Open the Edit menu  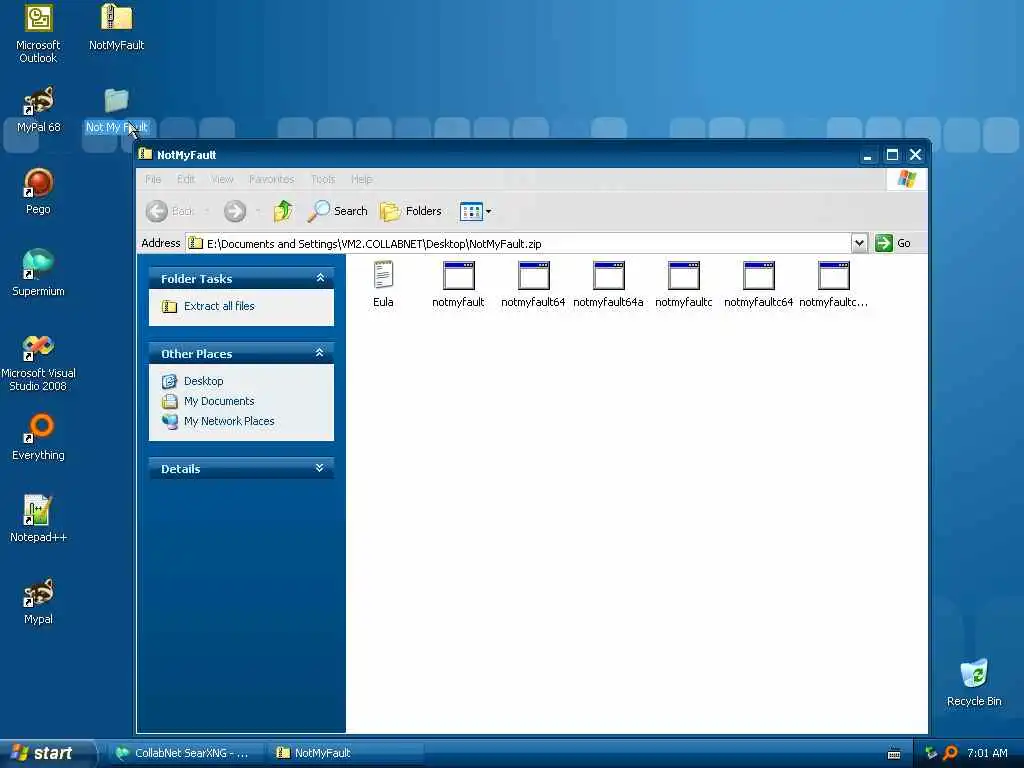[186, 179]
